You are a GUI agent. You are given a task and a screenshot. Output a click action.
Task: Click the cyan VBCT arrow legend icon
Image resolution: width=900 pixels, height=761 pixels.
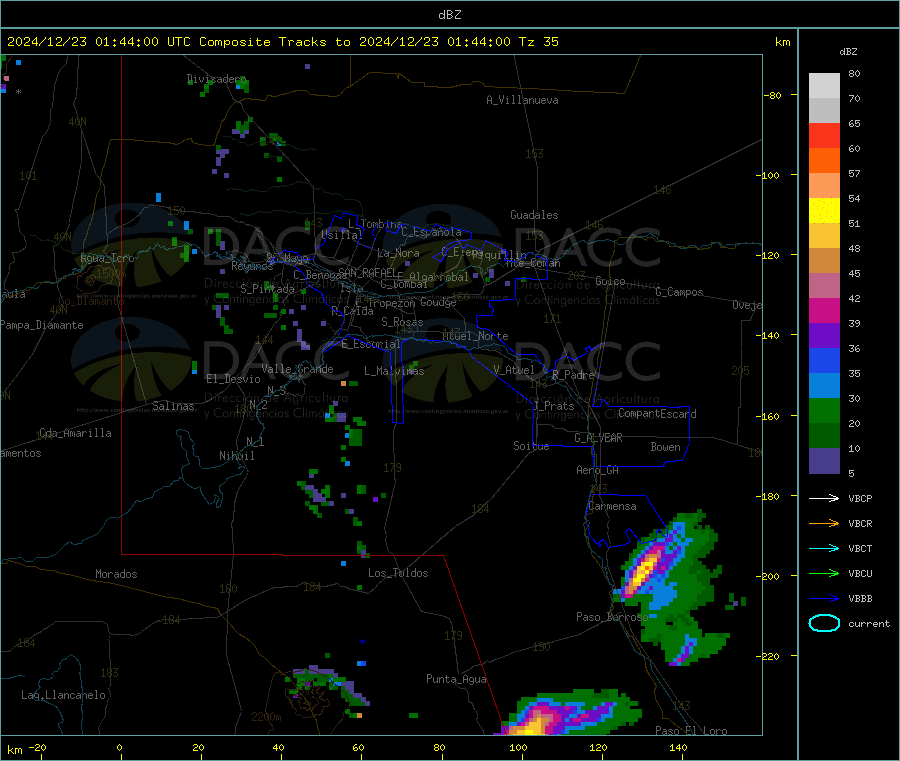point(824,549)
